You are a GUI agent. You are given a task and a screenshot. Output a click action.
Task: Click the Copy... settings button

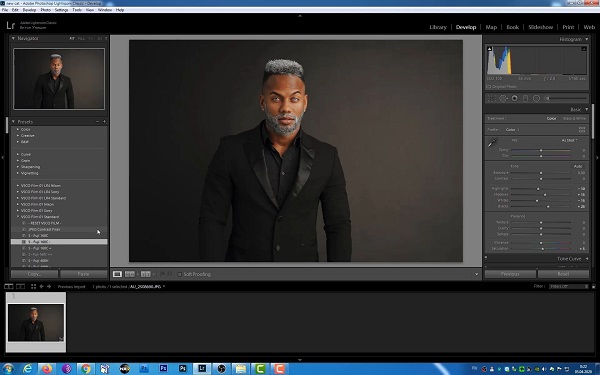click(34, 274)
